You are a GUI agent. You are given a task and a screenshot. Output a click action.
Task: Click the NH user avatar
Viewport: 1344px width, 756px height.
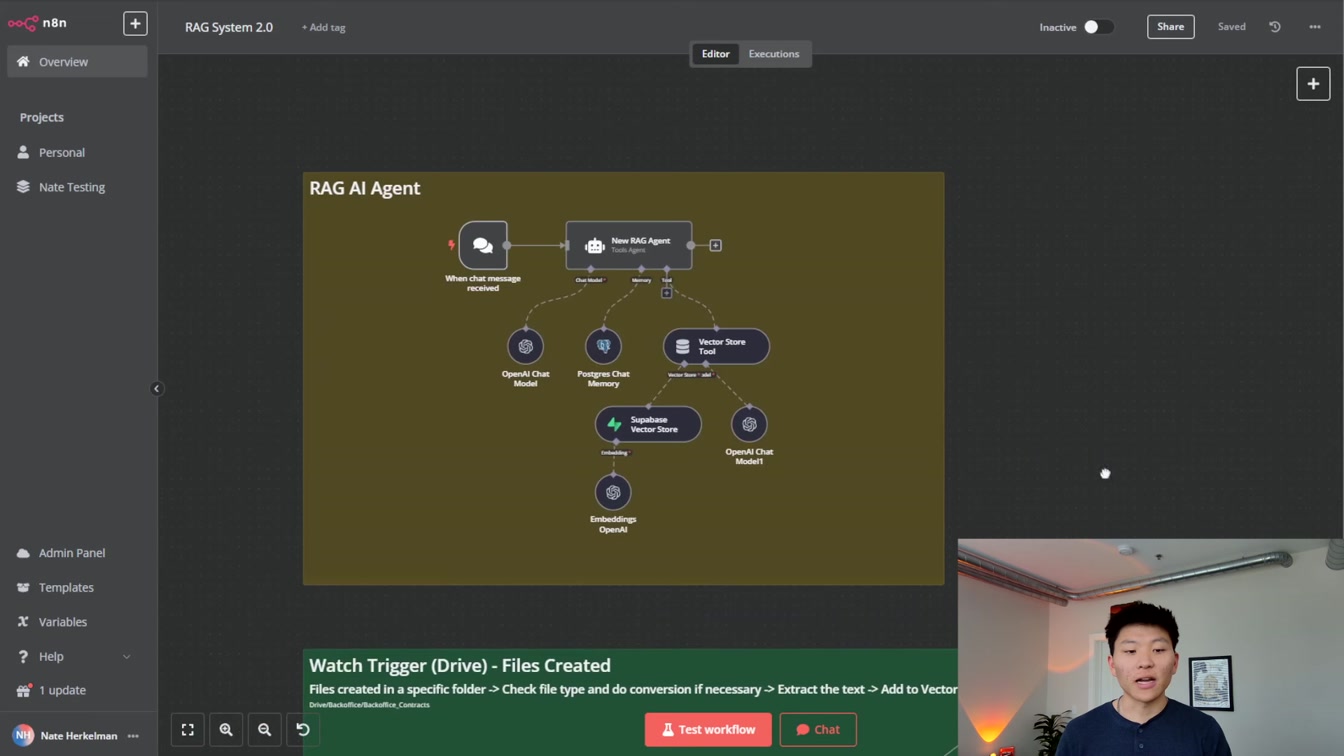[x=23, y=736]
